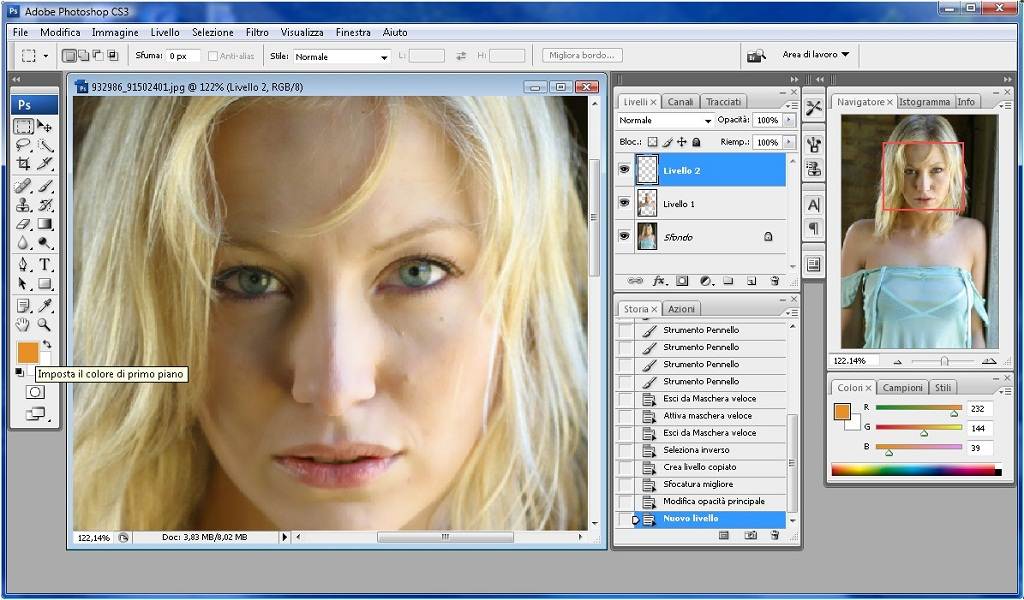The width and height of the screenshot is (1024, 600).
Task: Open the Area di lavoro dropdown
Action: pos(815,55)
